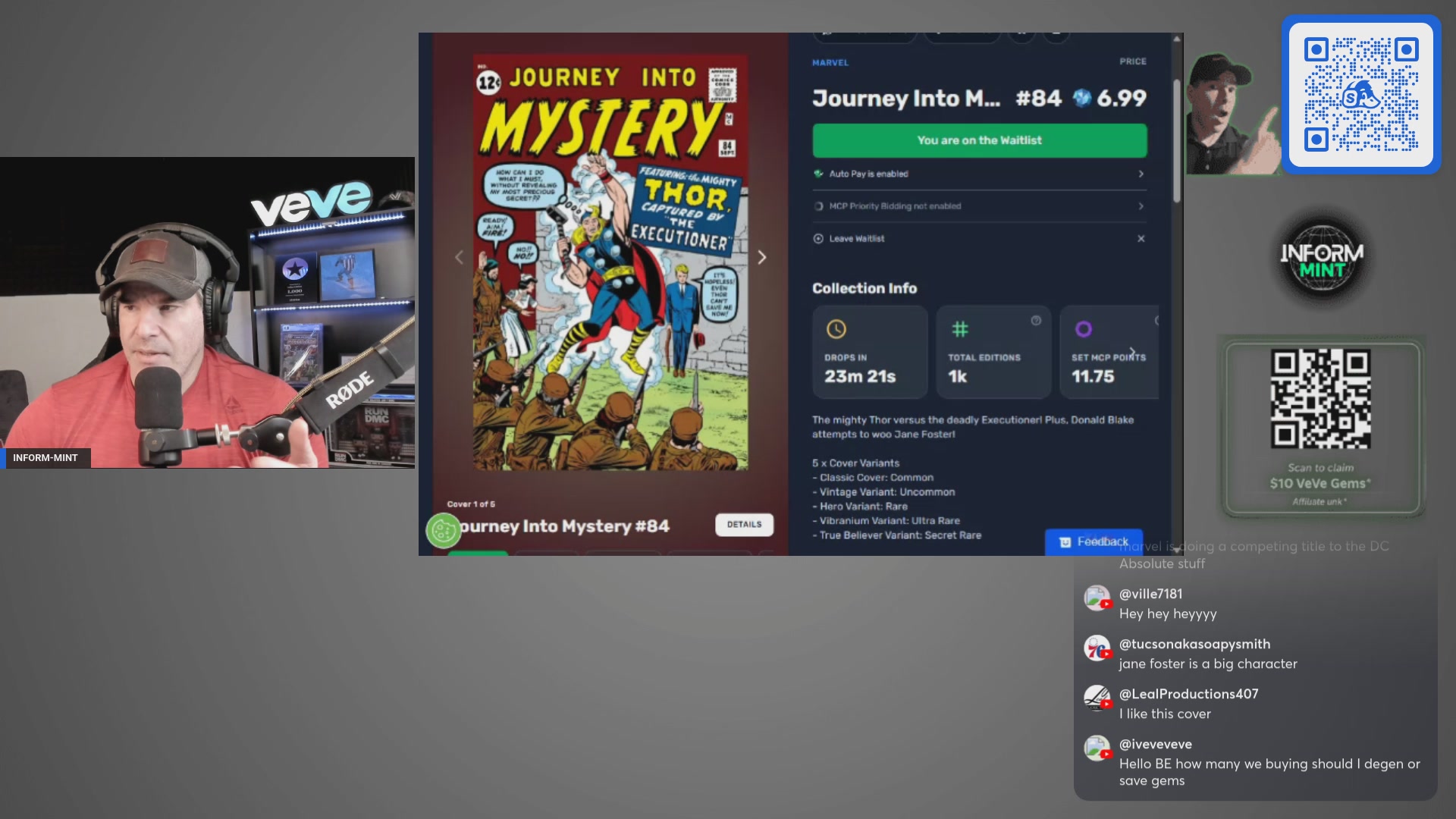Click the 'I like this cover' chat message

(x=1165, y=714)
